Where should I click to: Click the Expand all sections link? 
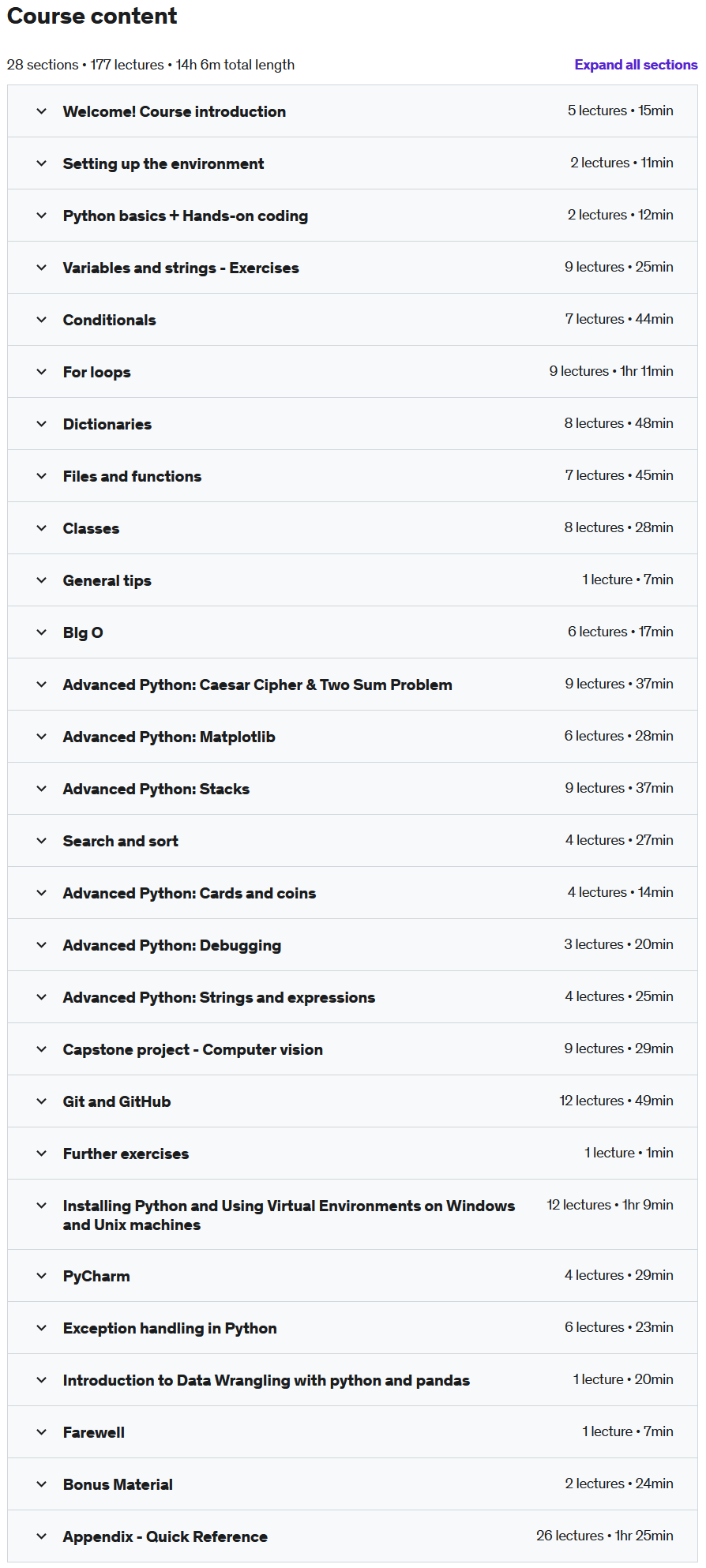(636, 65)
